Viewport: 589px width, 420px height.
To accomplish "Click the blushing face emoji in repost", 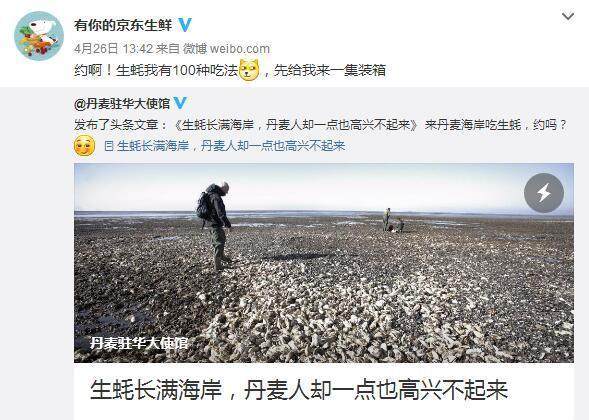I will tap(85, 146).
